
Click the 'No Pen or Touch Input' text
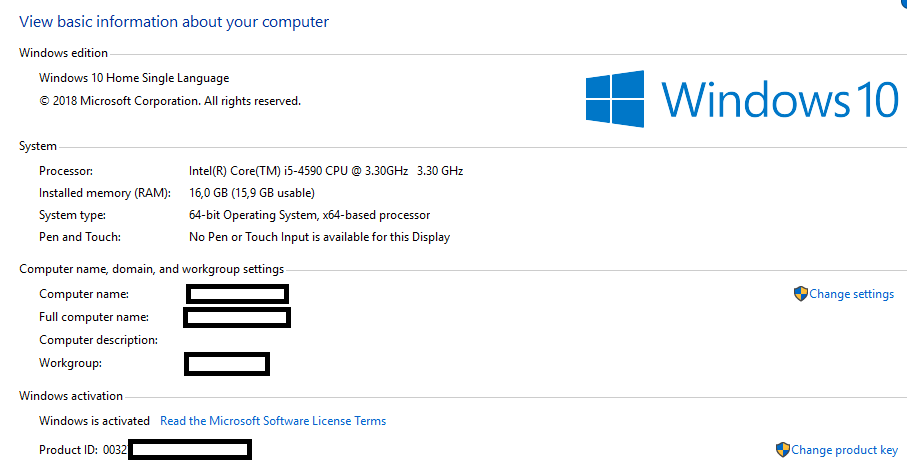319,237
